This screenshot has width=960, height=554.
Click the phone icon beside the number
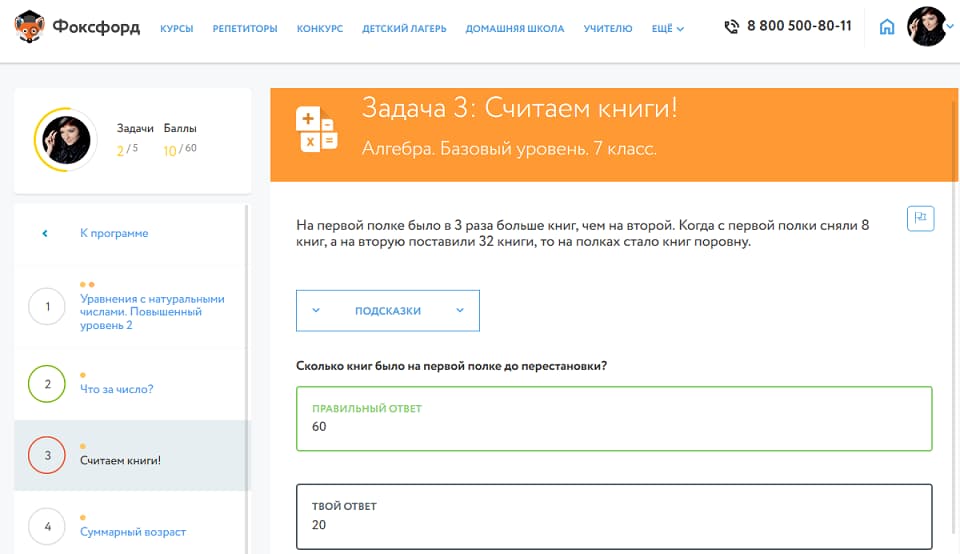pos(732,27)
